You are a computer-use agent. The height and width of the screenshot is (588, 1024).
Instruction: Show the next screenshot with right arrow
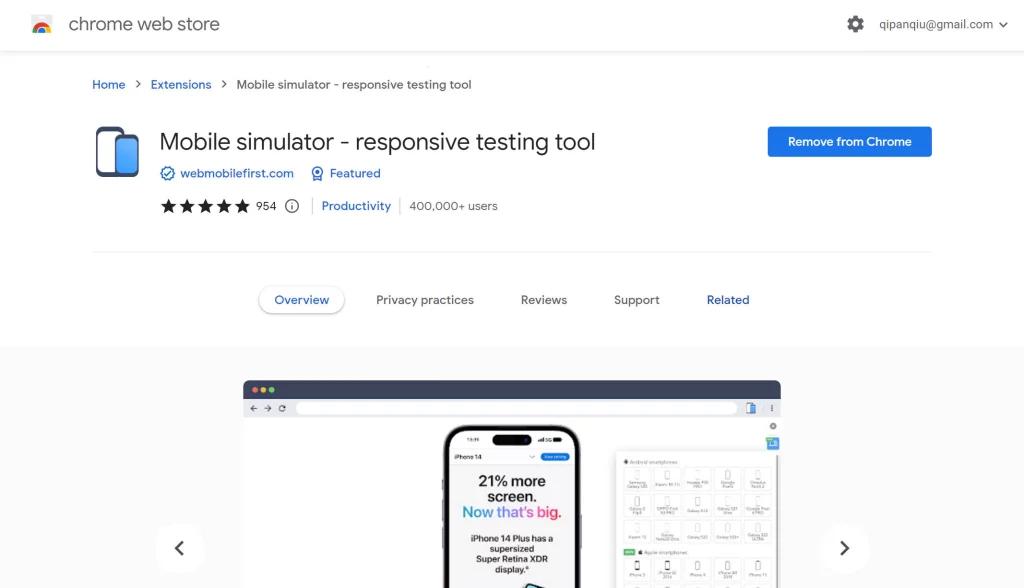(x=844, y=548)
